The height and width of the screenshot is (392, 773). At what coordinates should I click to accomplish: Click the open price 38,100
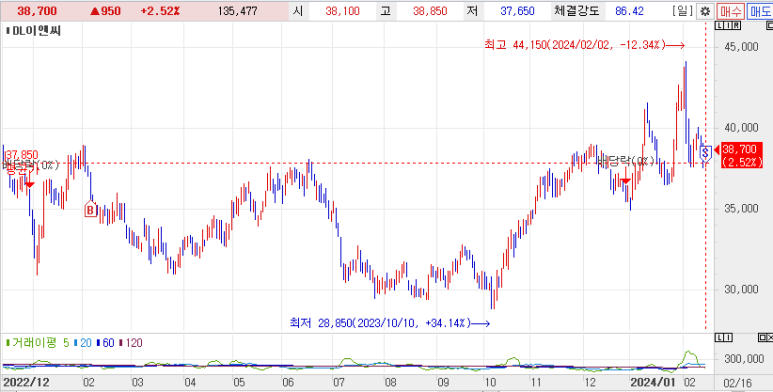point(343,11)
